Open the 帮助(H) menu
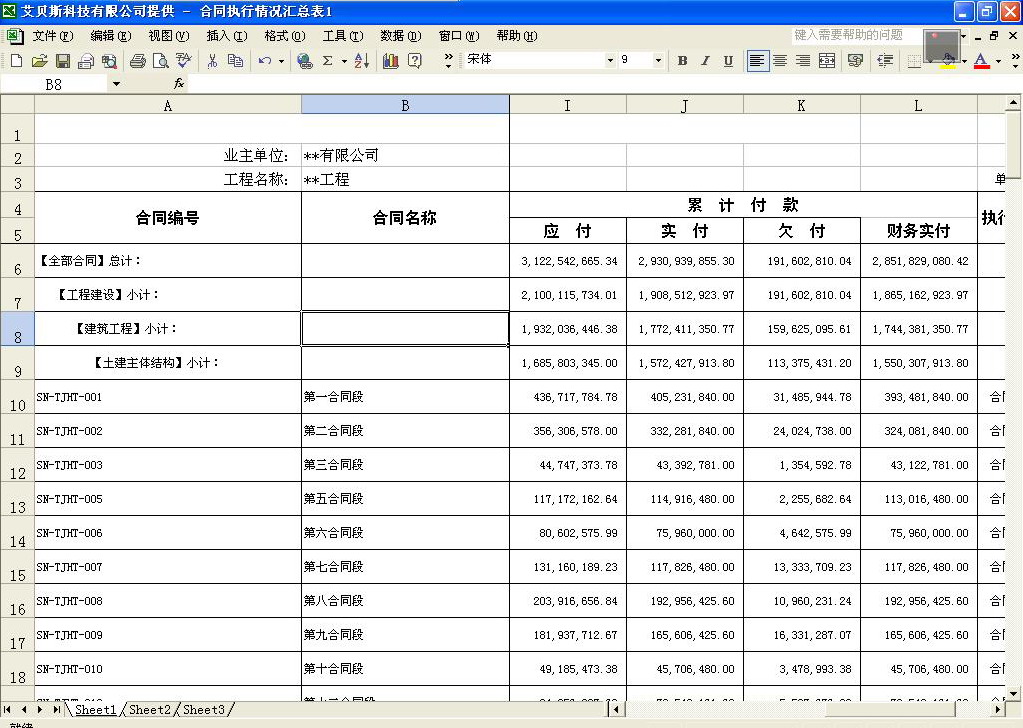The width and height of the screenshot is (1023, 728). [x=517, y=36]
